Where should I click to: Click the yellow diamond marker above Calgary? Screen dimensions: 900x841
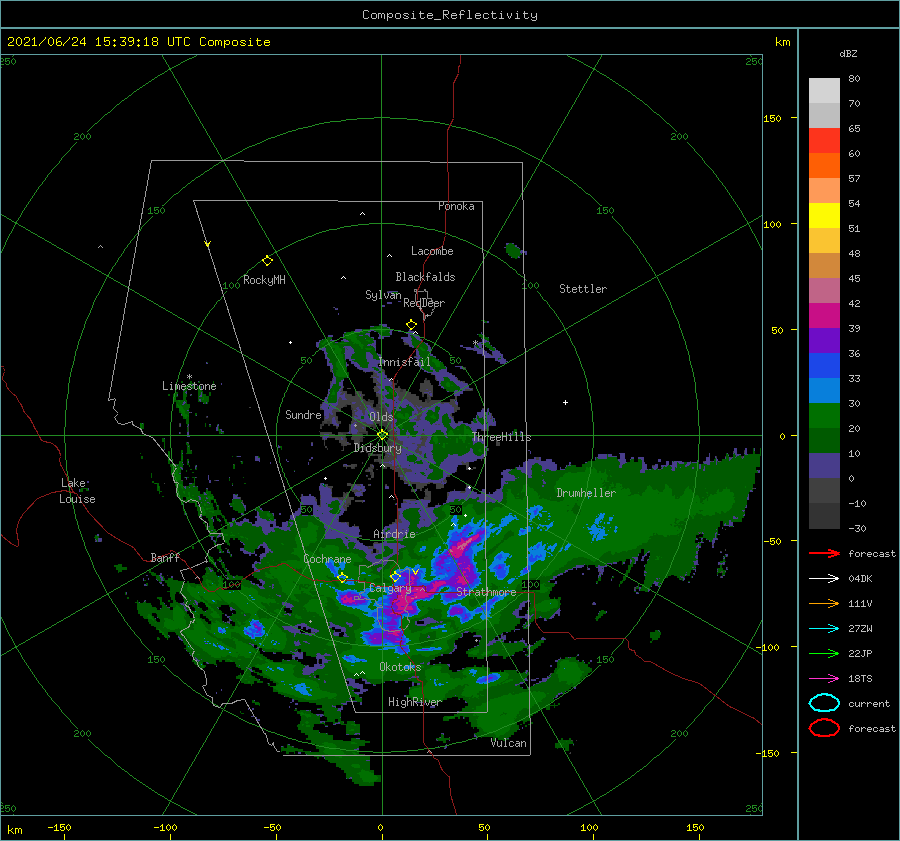[395, 576]
